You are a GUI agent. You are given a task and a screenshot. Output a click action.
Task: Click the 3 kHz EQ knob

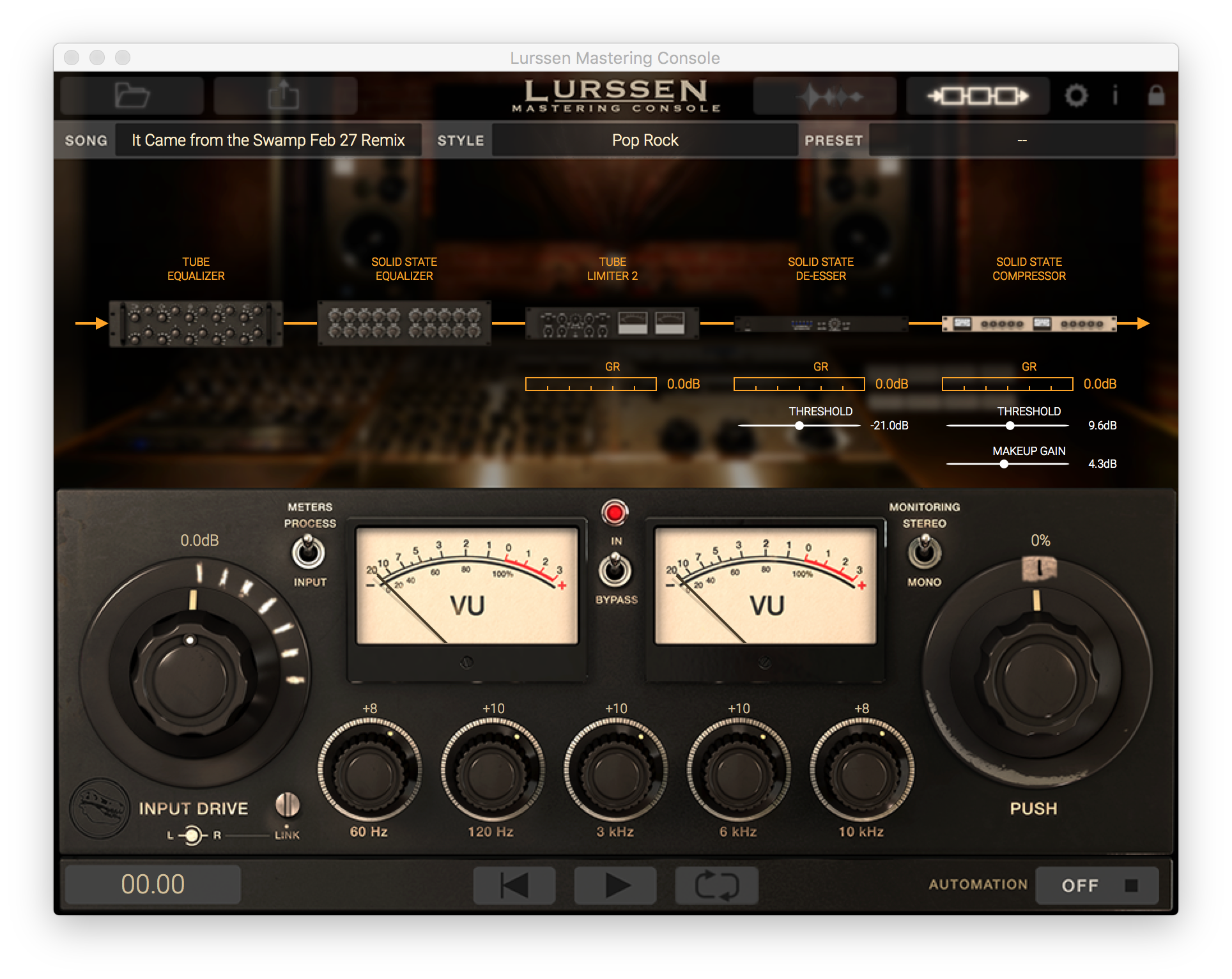[x=615, y=771]
